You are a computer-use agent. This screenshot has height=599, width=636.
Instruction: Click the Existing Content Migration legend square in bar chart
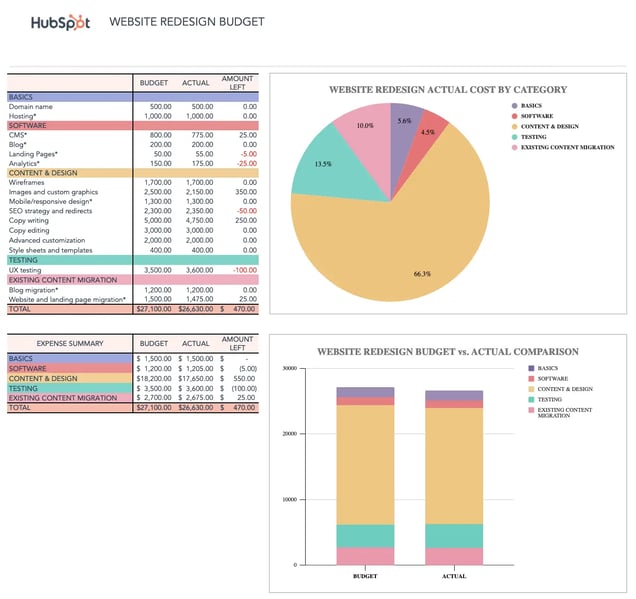click(530, 410)
